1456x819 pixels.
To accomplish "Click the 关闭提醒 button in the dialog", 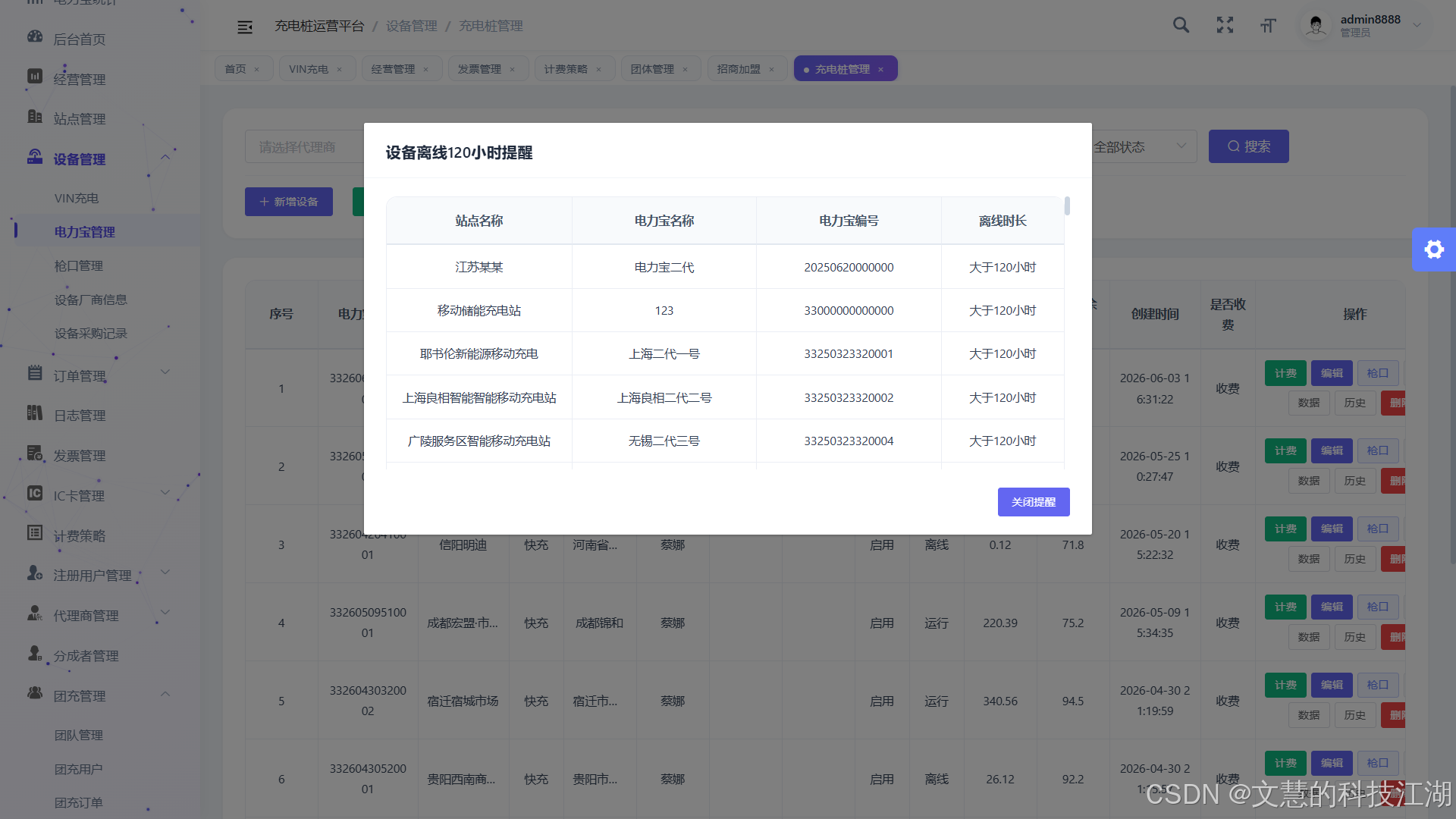I will pos(1034,502).
